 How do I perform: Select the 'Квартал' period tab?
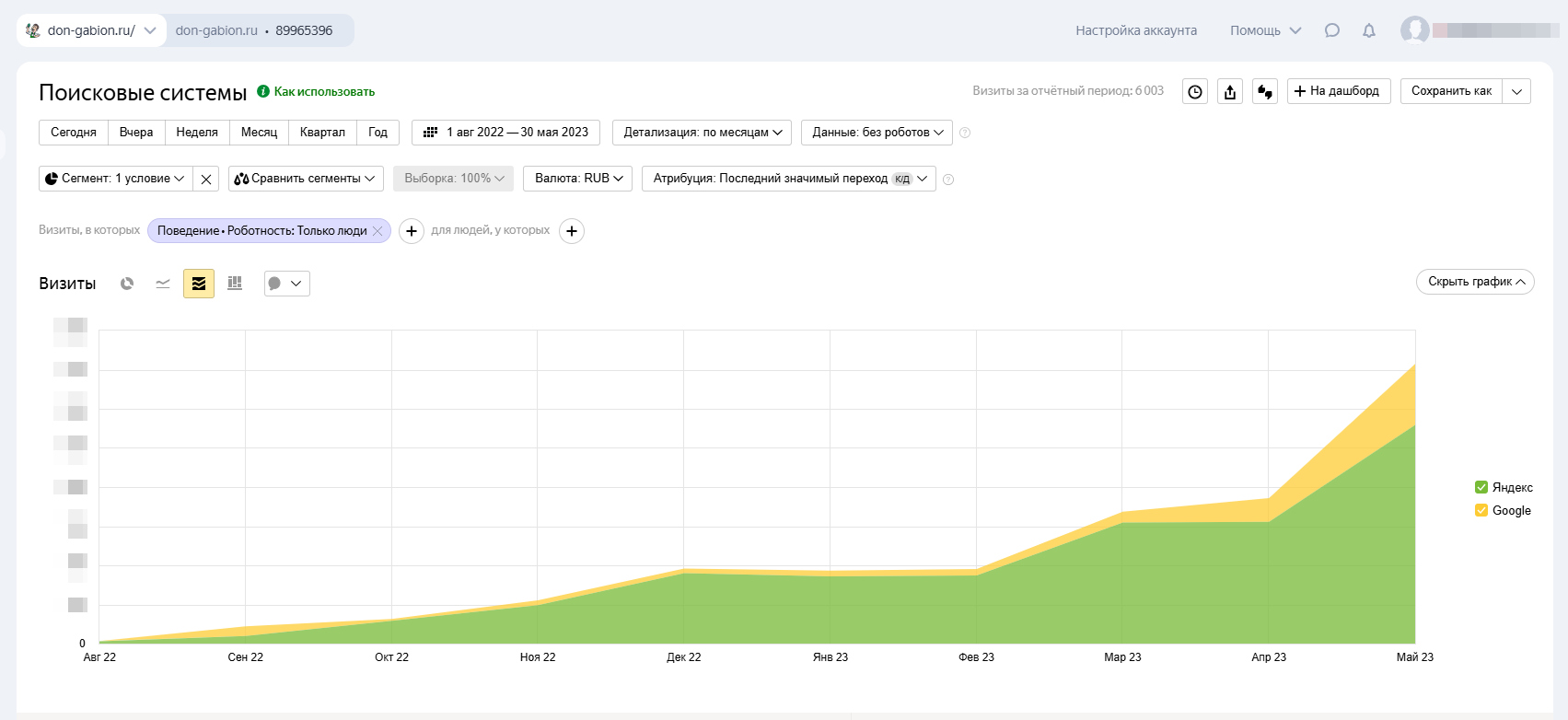pyautogui.click(x=322, y=133)
